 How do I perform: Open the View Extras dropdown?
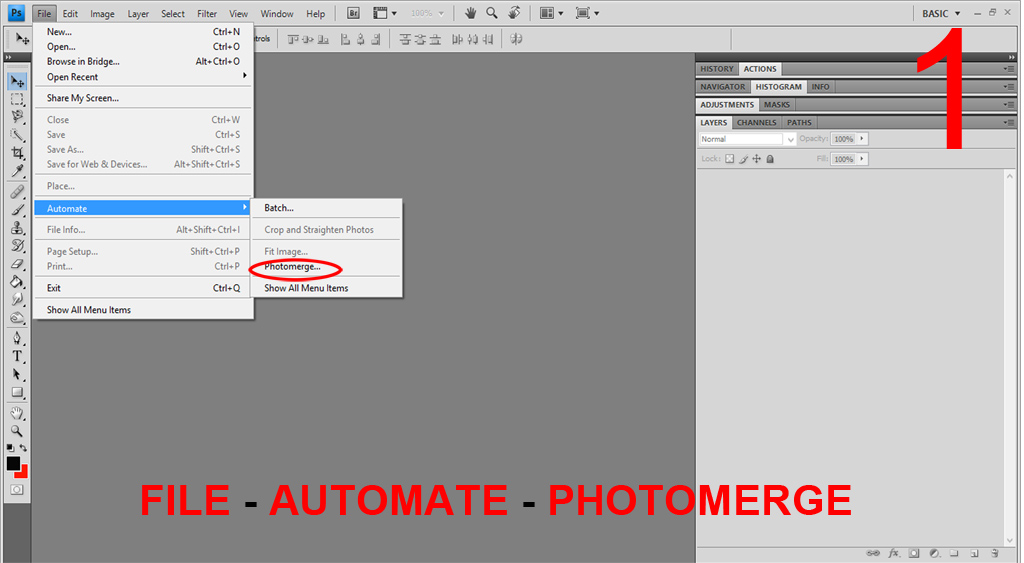click(x=384, y=13)
